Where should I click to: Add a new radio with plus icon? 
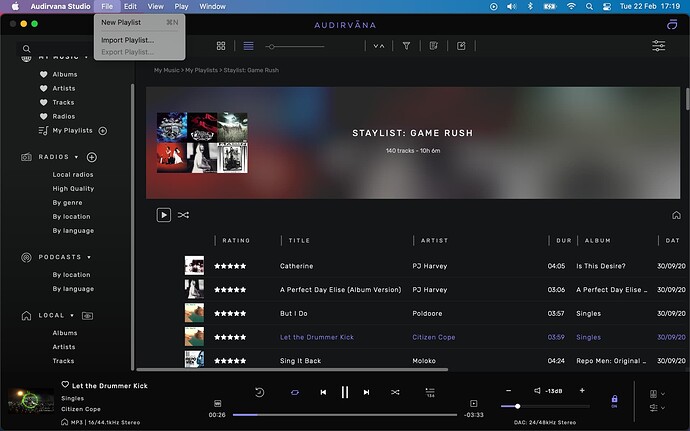(x=92, y=157)
